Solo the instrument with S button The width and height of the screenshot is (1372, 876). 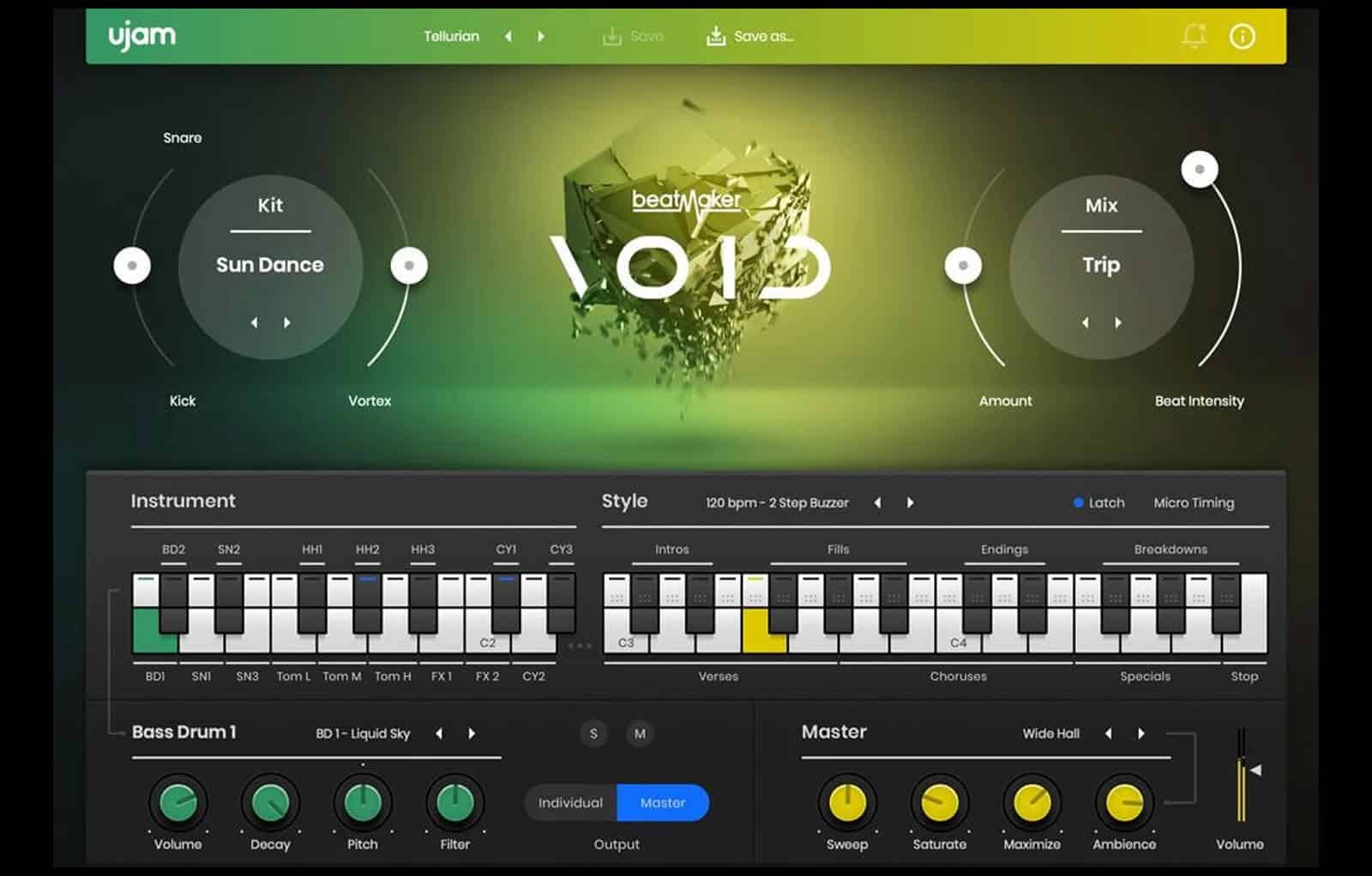(593, 734)
